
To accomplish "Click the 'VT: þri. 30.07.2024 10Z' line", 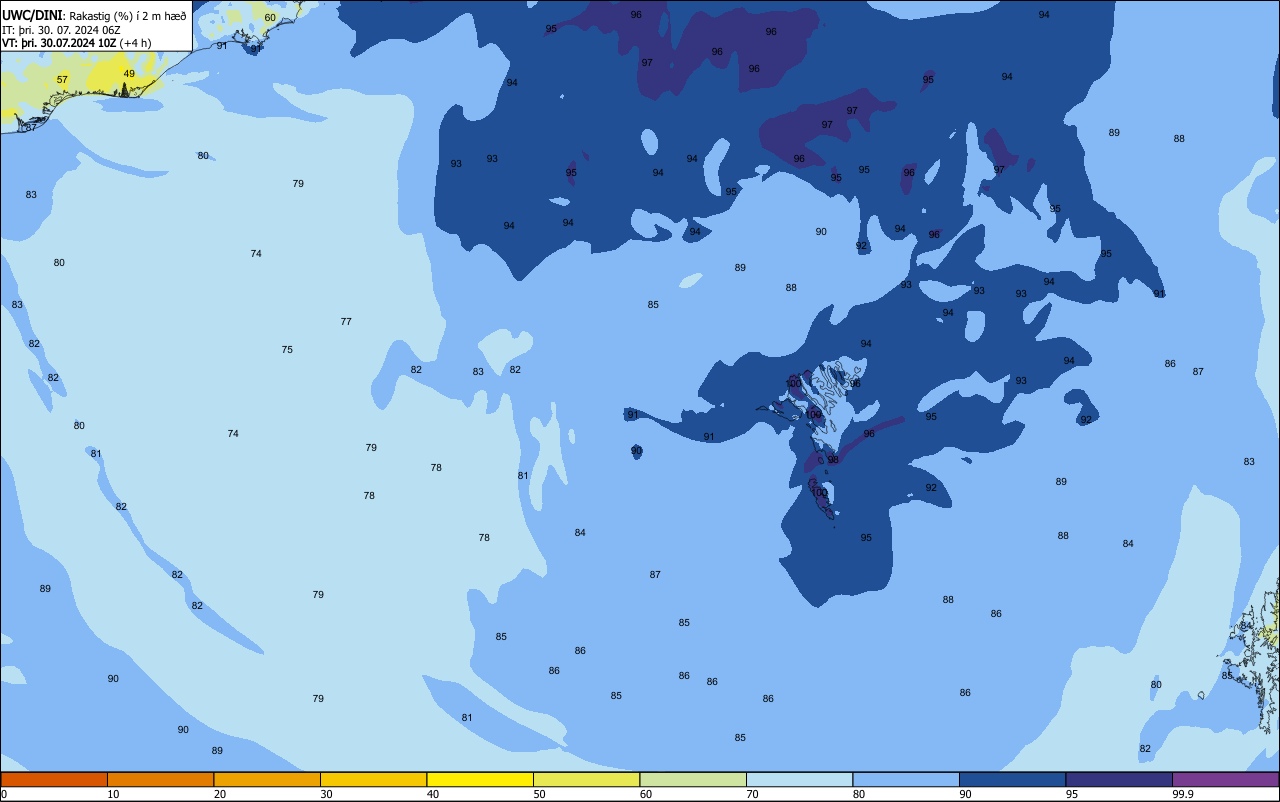I will 59,43.
